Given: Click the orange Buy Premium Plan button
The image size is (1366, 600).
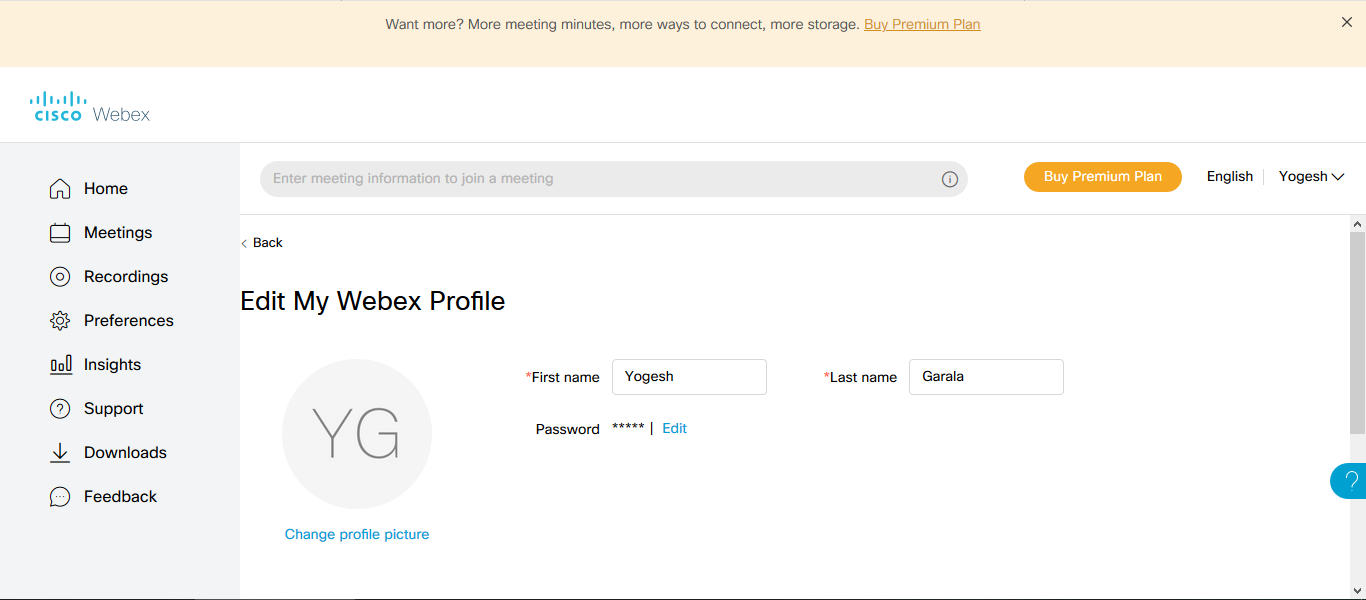Looking at the screenshot, I should (1103, 177).
